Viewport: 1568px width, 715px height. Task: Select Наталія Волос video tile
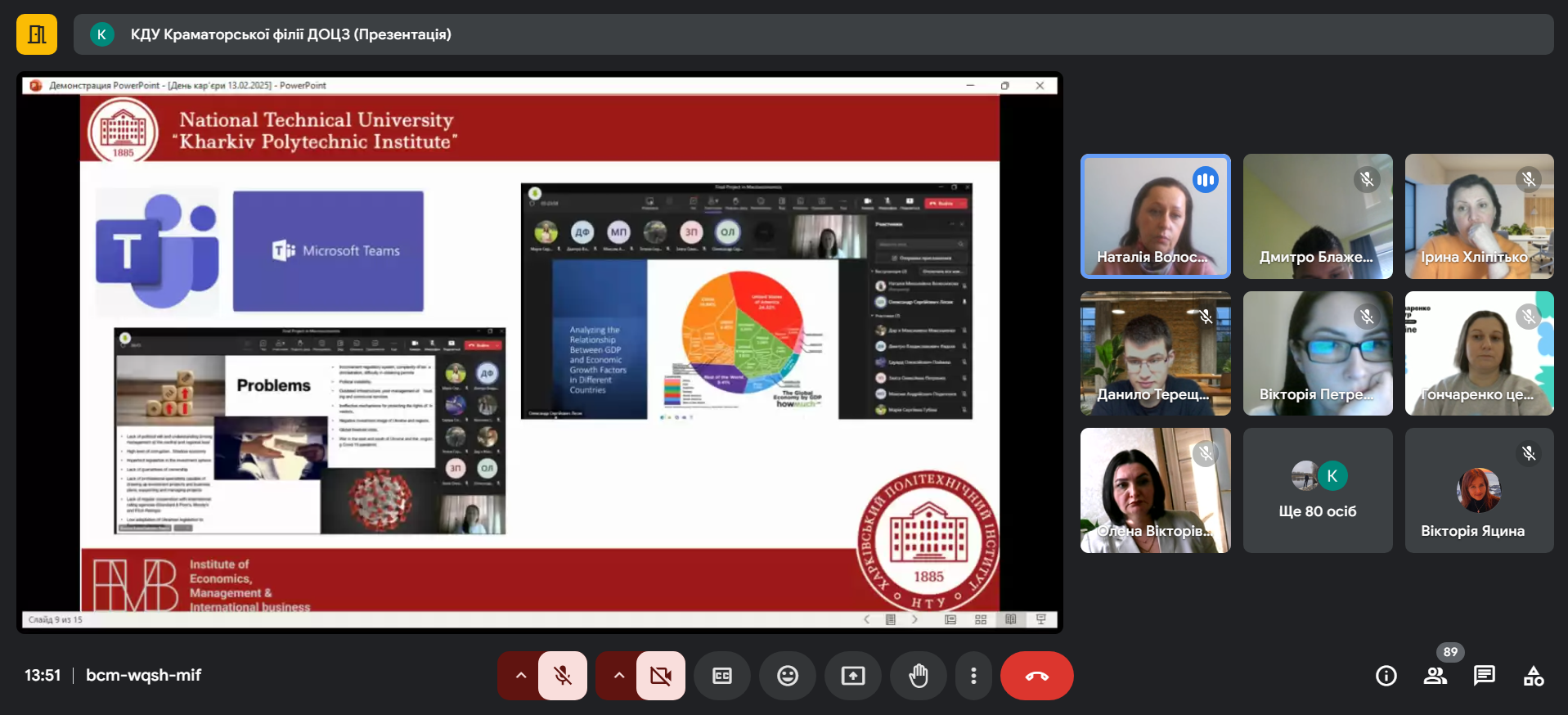click(x=1155, y=217)
